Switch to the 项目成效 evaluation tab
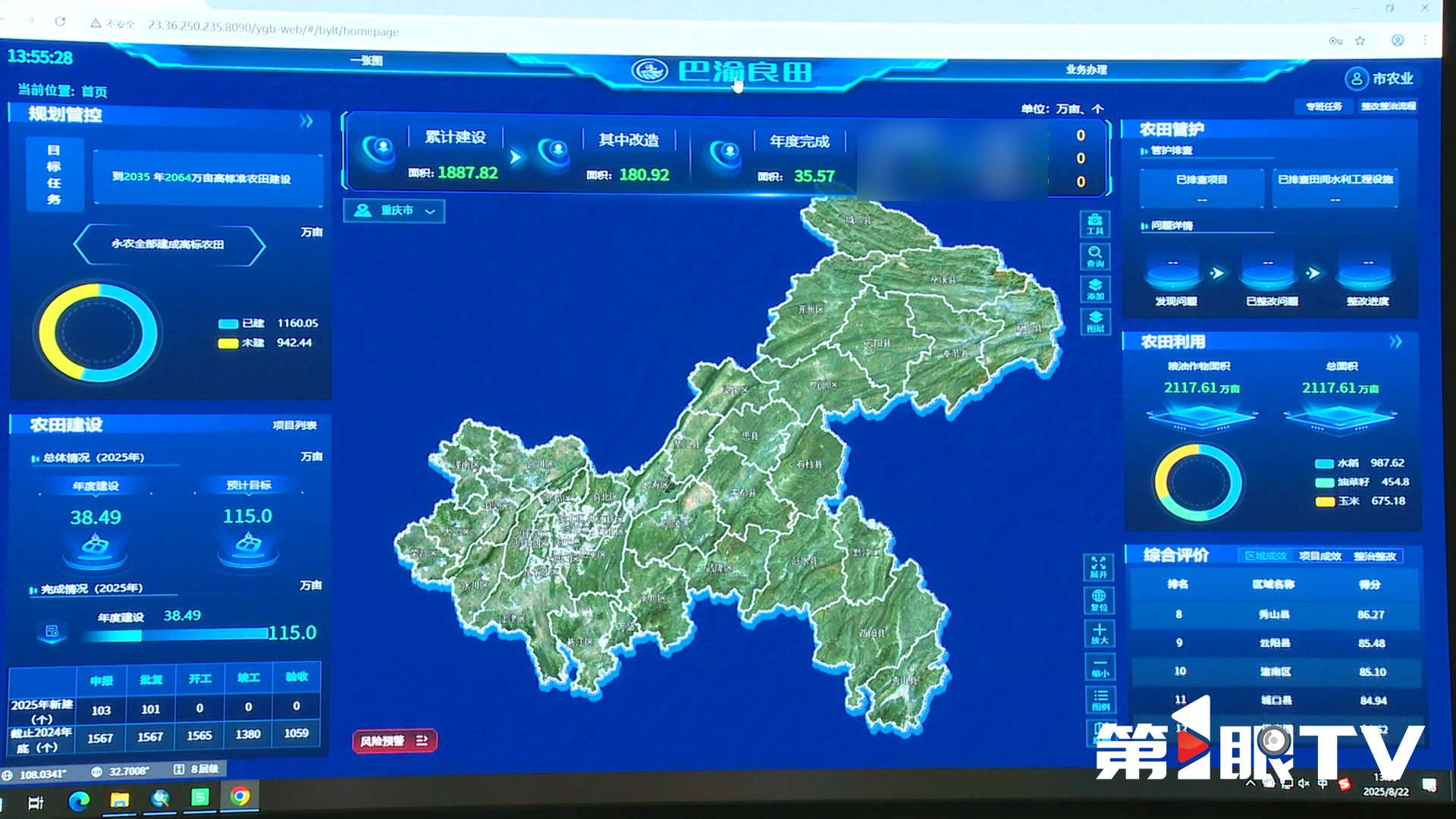The width and height of the screenshot is (1456, 819). [1319, 556]
